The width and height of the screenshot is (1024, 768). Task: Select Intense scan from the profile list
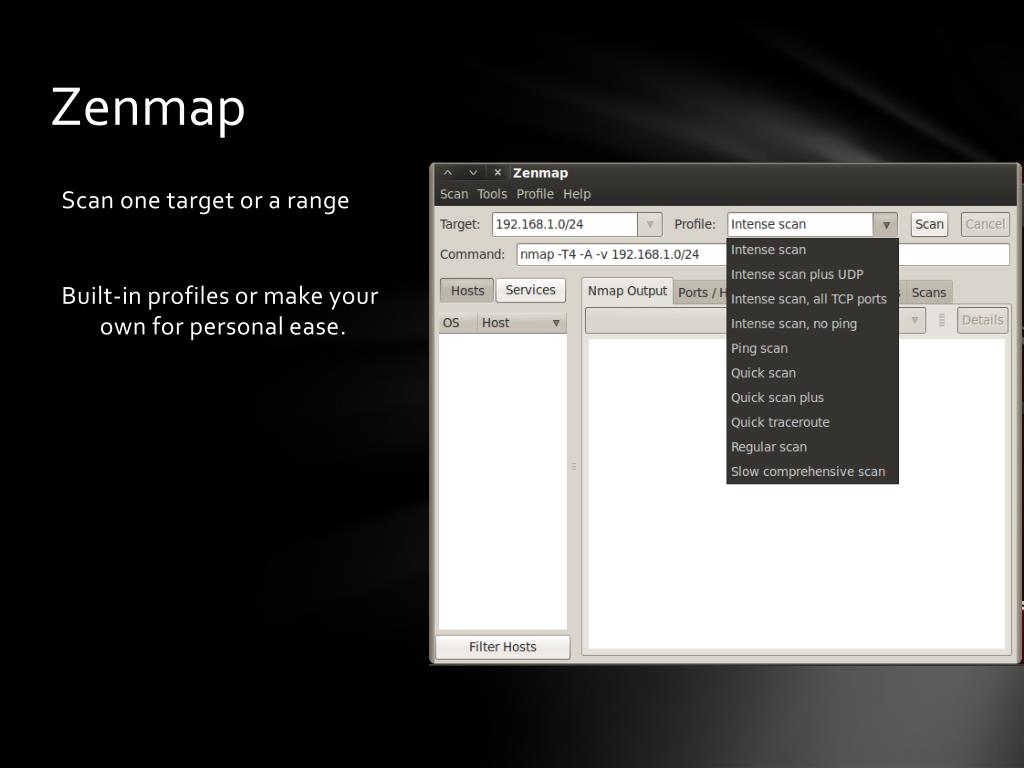pos(812,250)
